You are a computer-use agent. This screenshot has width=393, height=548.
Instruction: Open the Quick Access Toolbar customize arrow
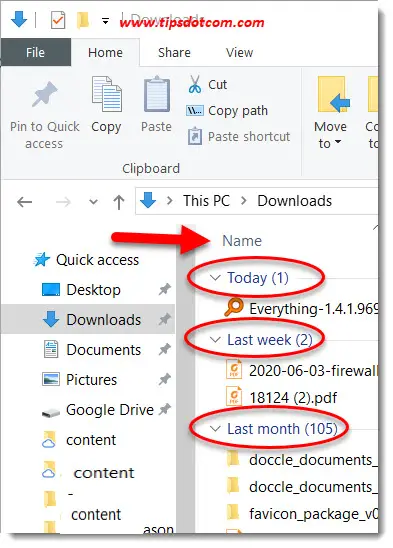click(105, 21)
